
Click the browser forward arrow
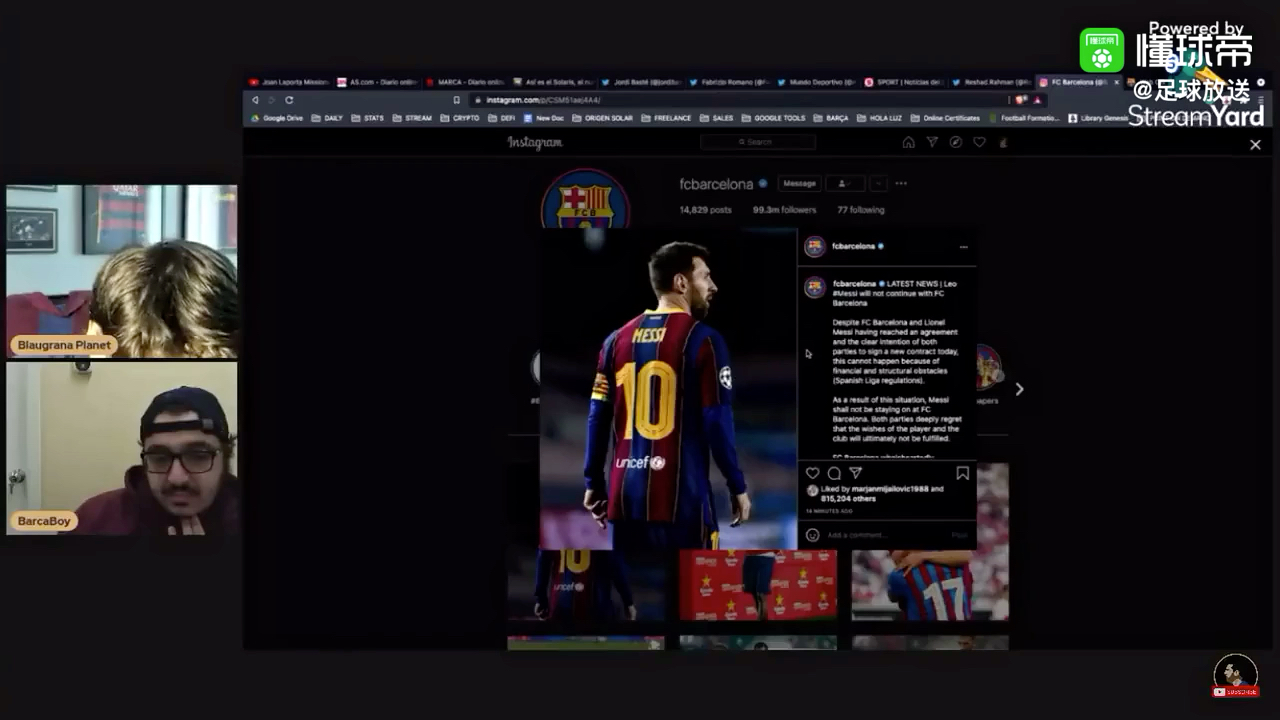272,100
